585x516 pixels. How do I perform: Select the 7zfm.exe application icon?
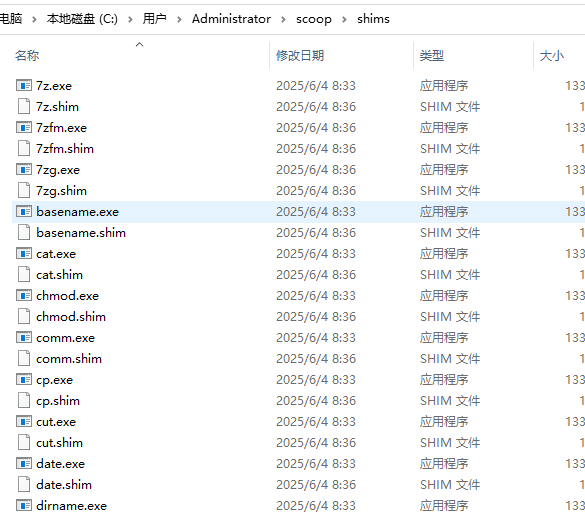(x=24, y=128)
